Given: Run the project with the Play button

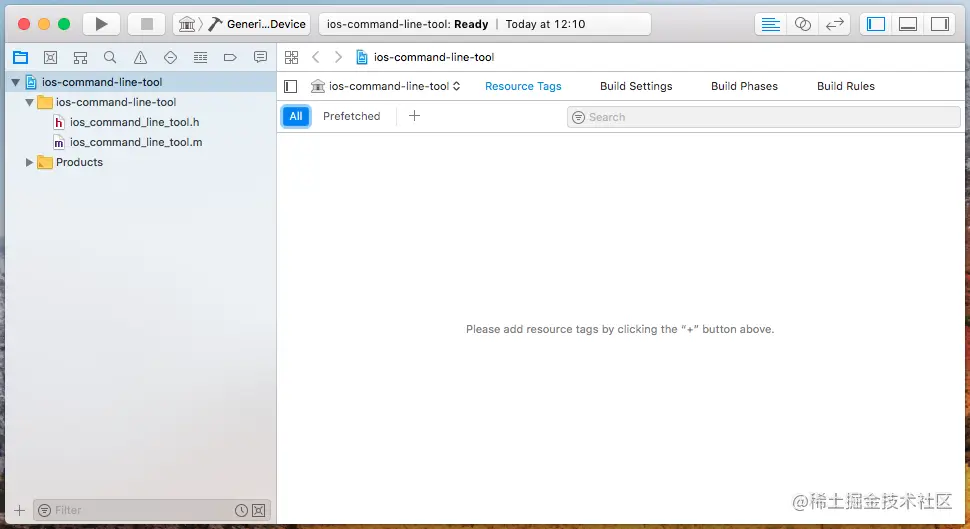Looking at the screenshot, I should 101,24.
